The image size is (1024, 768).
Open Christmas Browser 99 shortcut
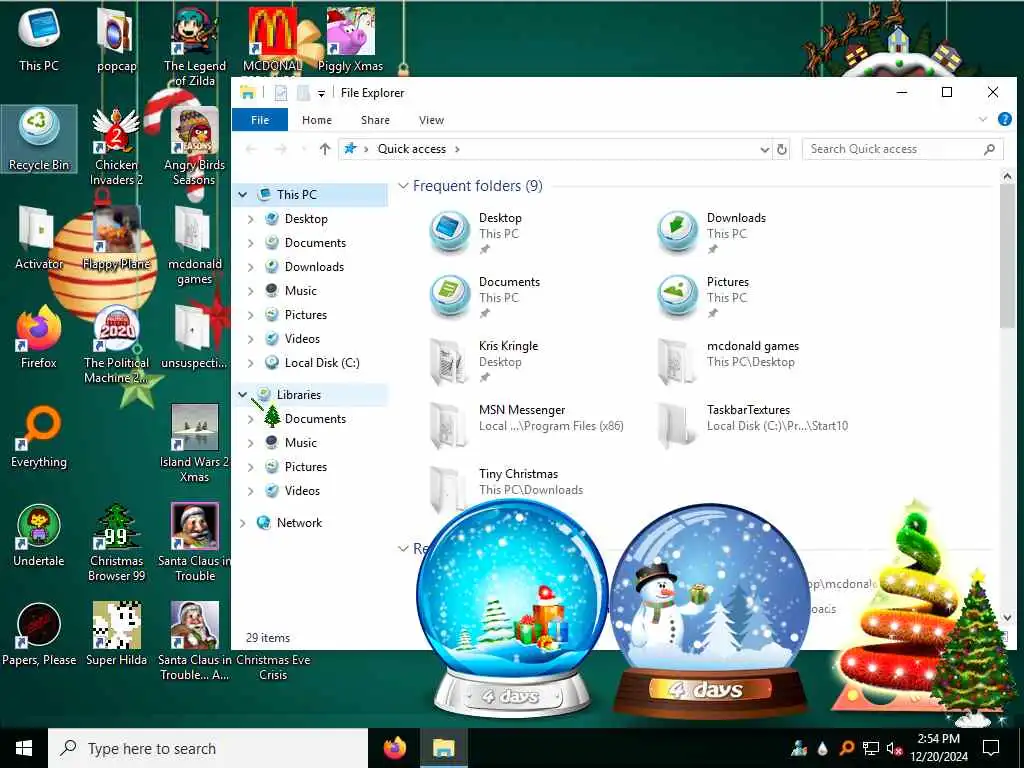click(116, 543)
